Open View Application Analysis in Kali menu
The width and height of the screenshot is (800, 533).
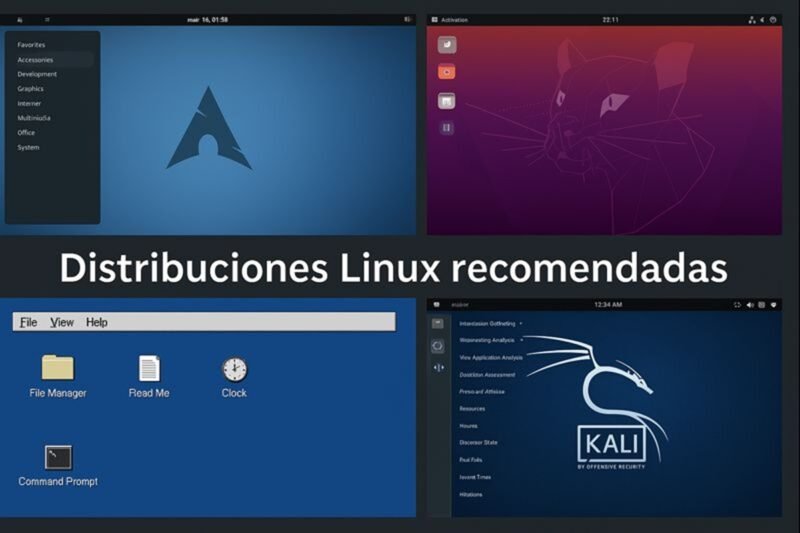point(491,358)
